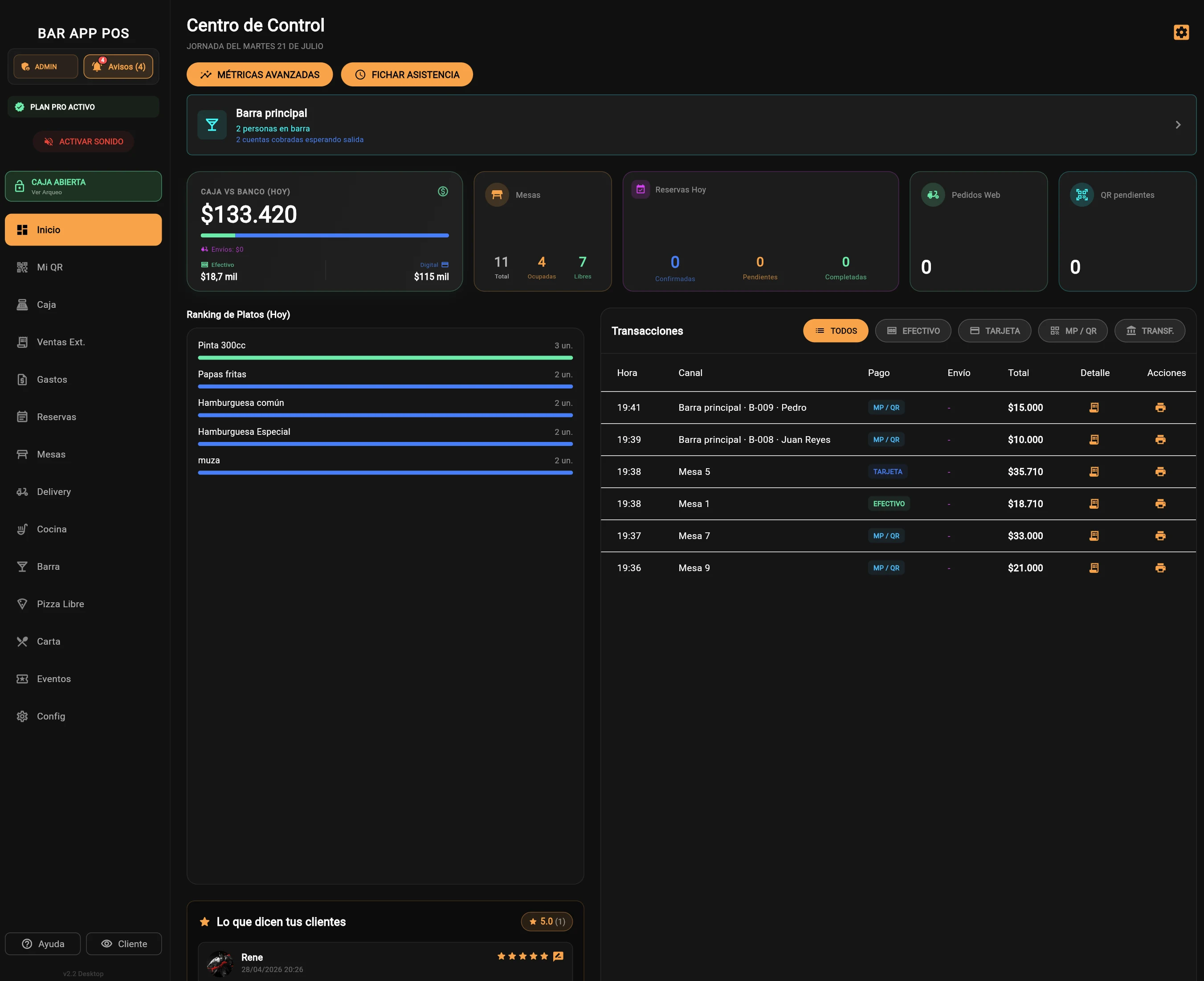Expand Barra principal chevron arrow
Image resolution: width=1204 pixels, height=981 pixels.
pos(1178,125)
